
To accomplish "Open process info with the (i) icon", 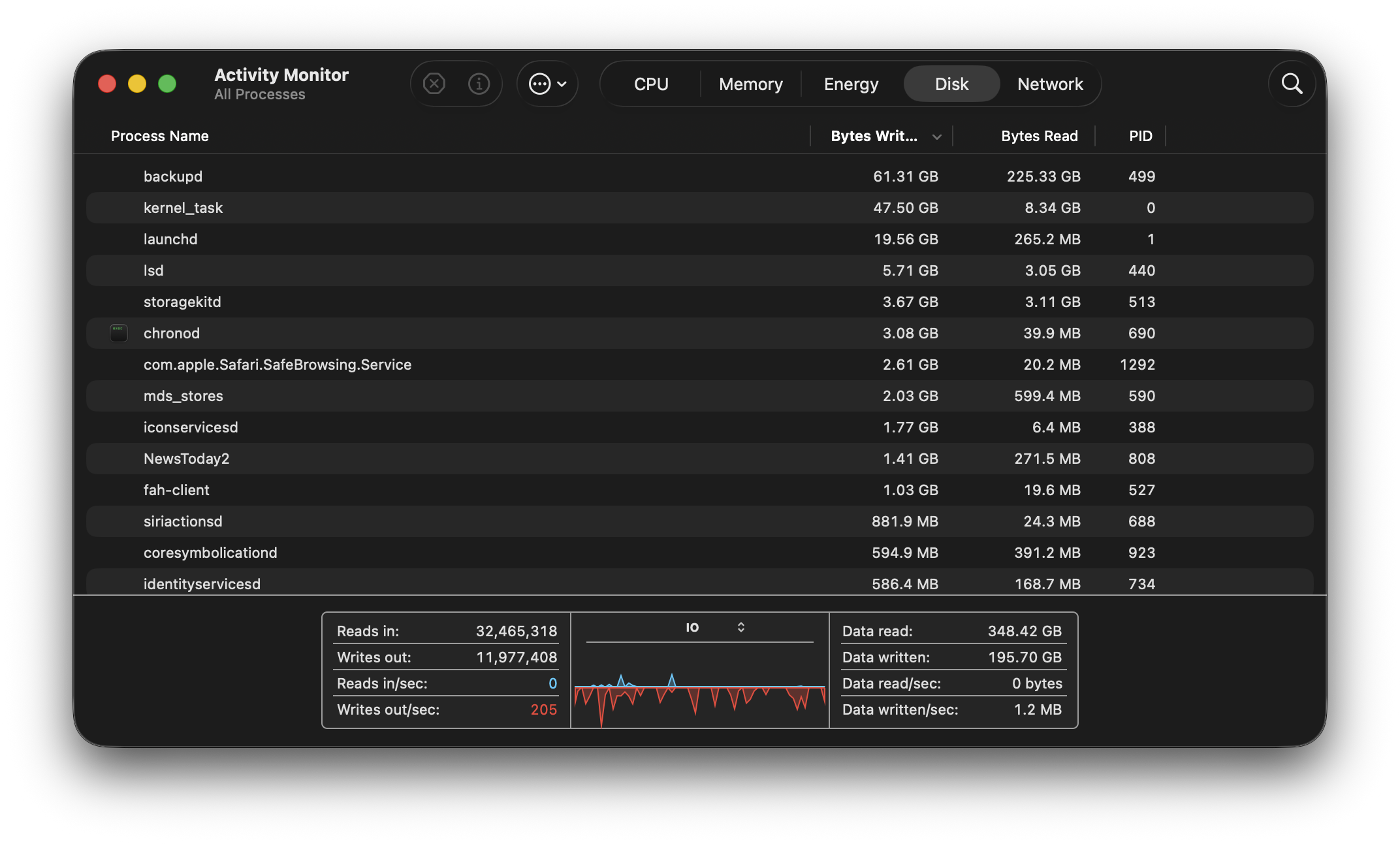I will (x=479, y=84).
